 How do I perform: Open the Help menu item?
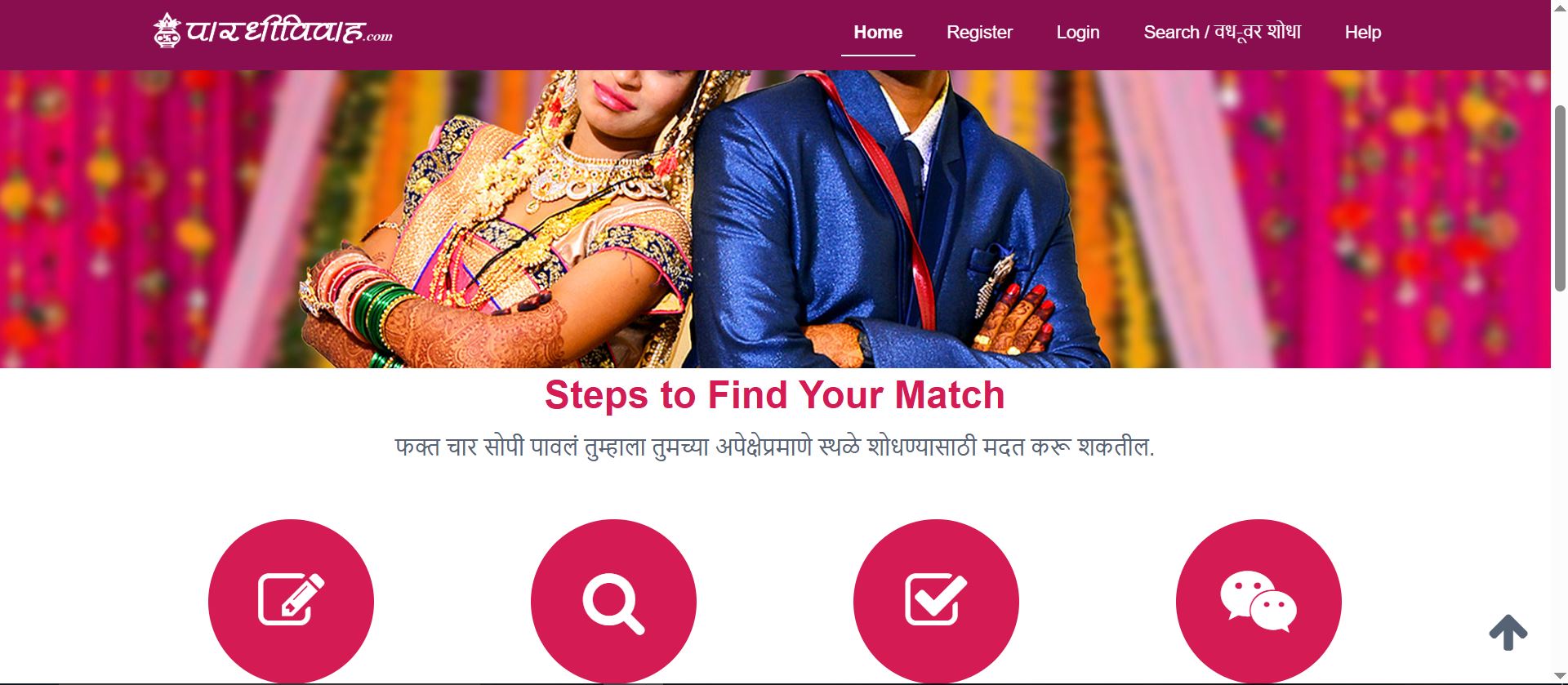point(1362,33)
